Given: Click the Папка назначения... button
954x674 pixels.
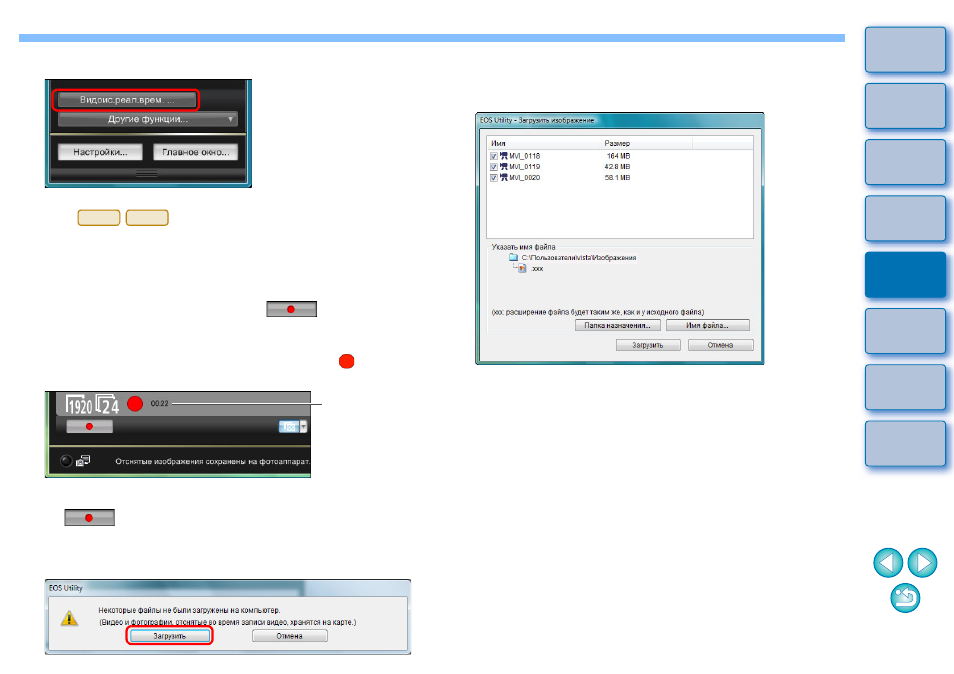Looking at the screenshot, I should click(x=618, y=325).
